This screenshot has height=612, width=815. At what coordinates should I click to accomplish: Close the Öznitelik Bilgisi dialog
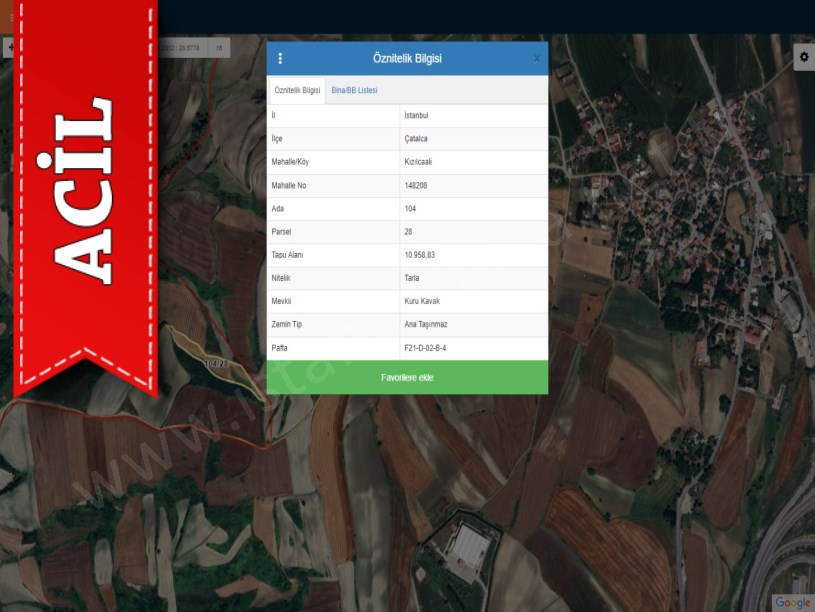click(537, 58)
